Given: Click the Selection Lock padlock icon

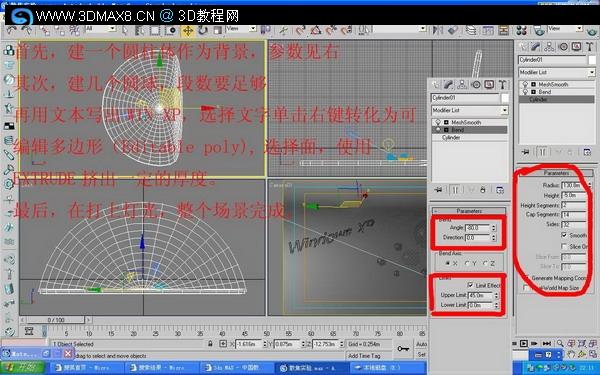Looking at the screenshot, I should tap(210, 344).
